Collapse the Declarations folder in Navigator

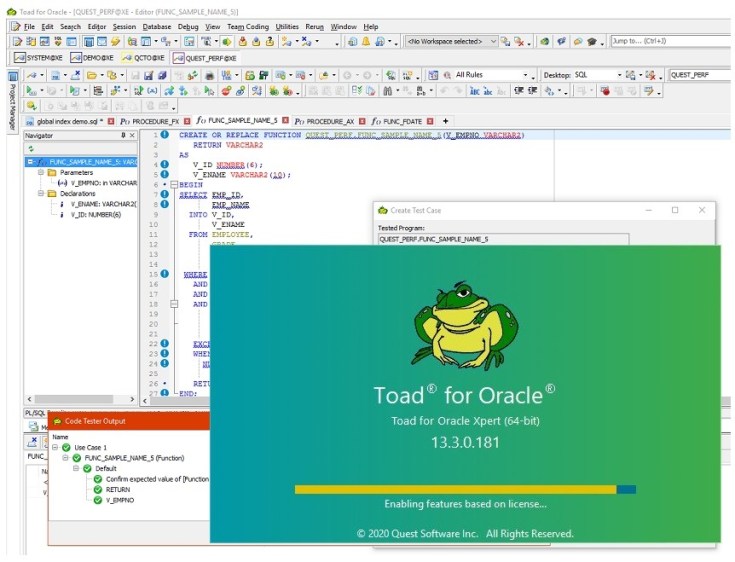[41, 193]
